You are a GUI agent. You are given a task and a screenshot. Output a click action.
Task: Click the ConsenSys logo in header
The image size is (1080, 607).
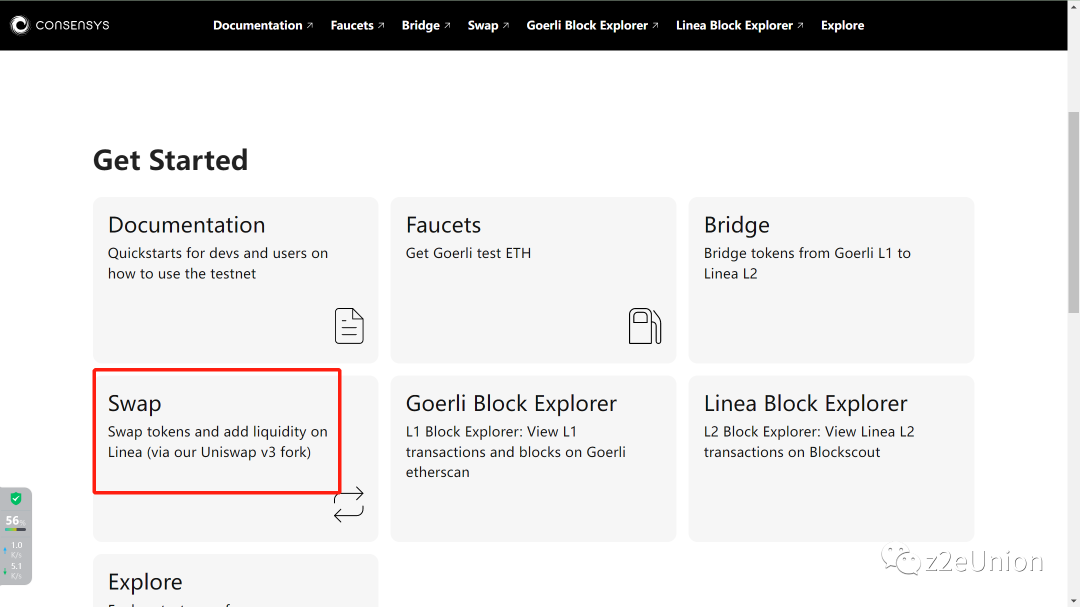coord(60,25)
